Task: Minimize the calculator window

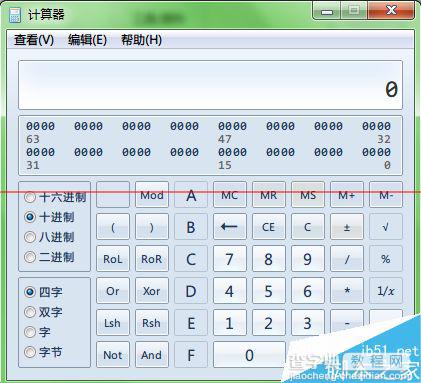Action: coord(327,11)
